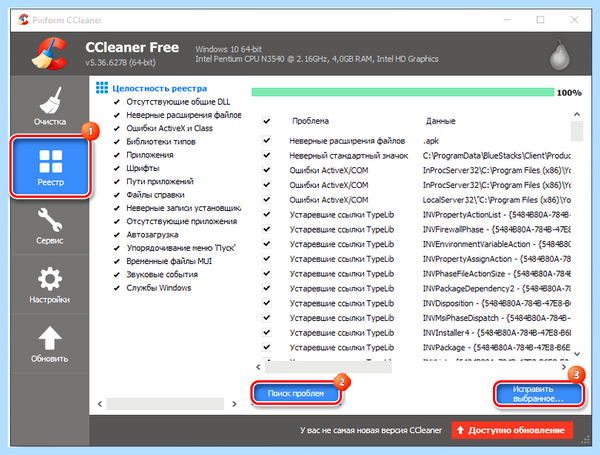Sort by Проблема column header
Screen dimensions: 600x455
[x=310, y=121]
